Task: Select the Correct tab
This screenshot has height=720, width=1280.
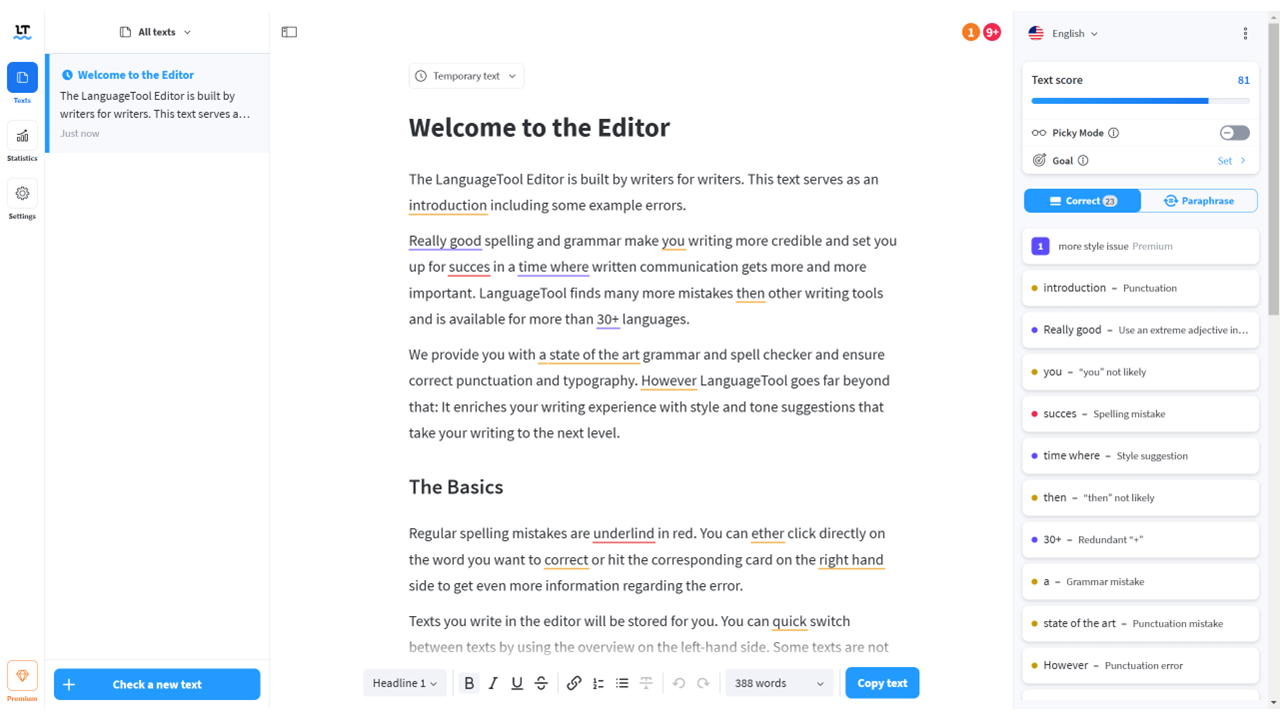Action: click(x=1082, y=201)
